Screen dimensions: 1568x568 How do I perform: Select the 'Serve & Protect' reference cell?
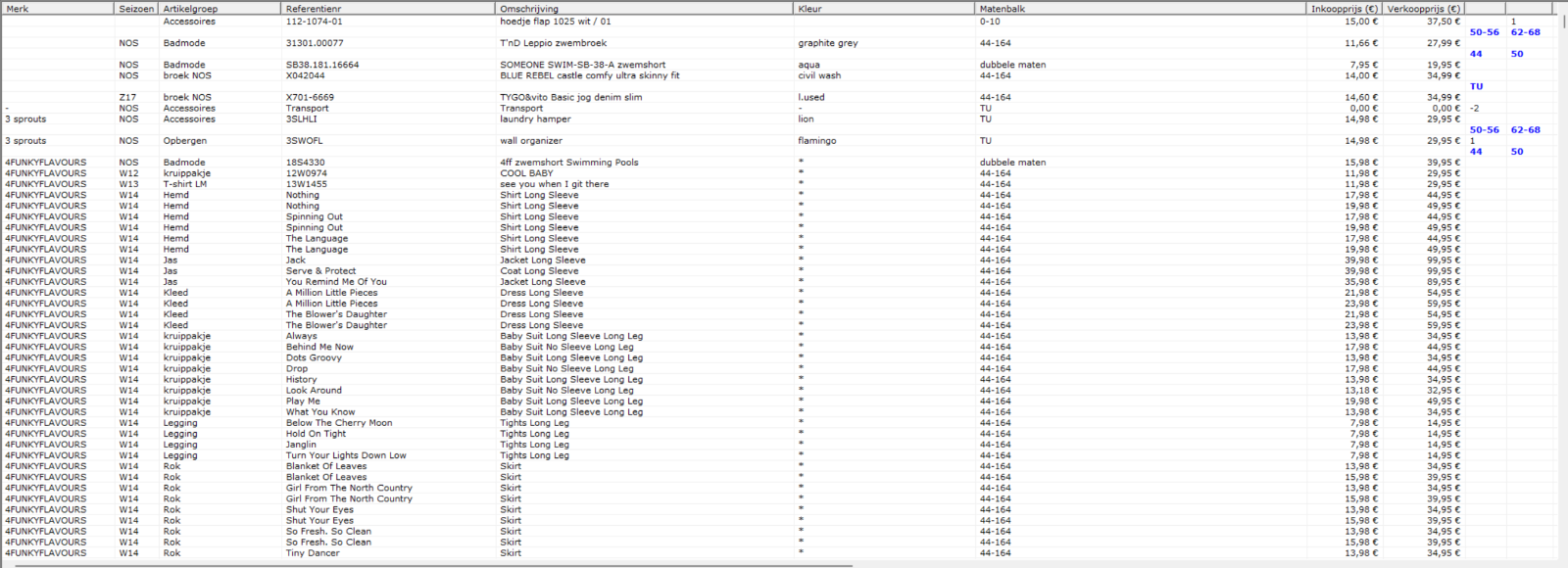coord(320,270)
